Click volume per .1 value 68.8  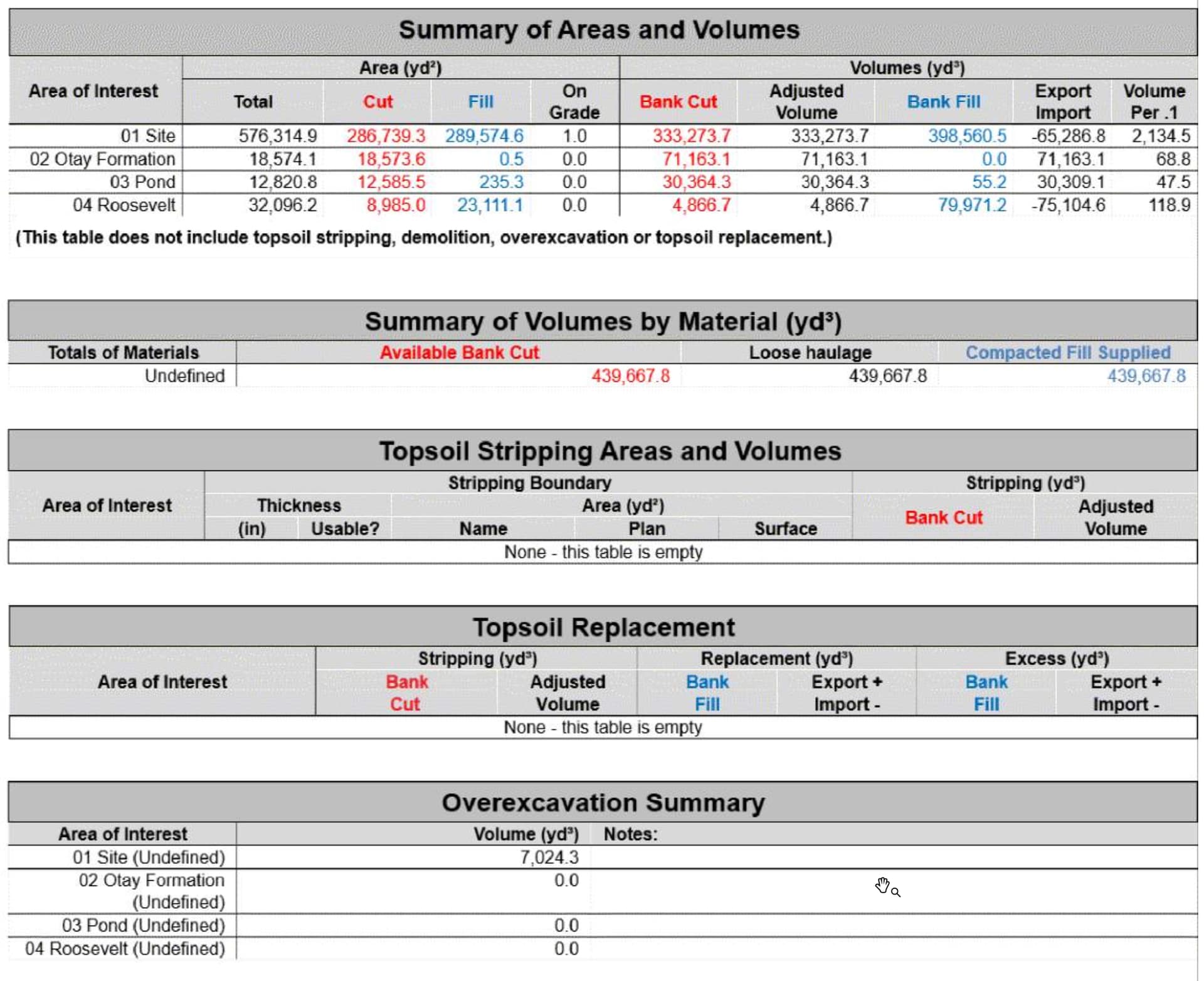click(1173, 159)
